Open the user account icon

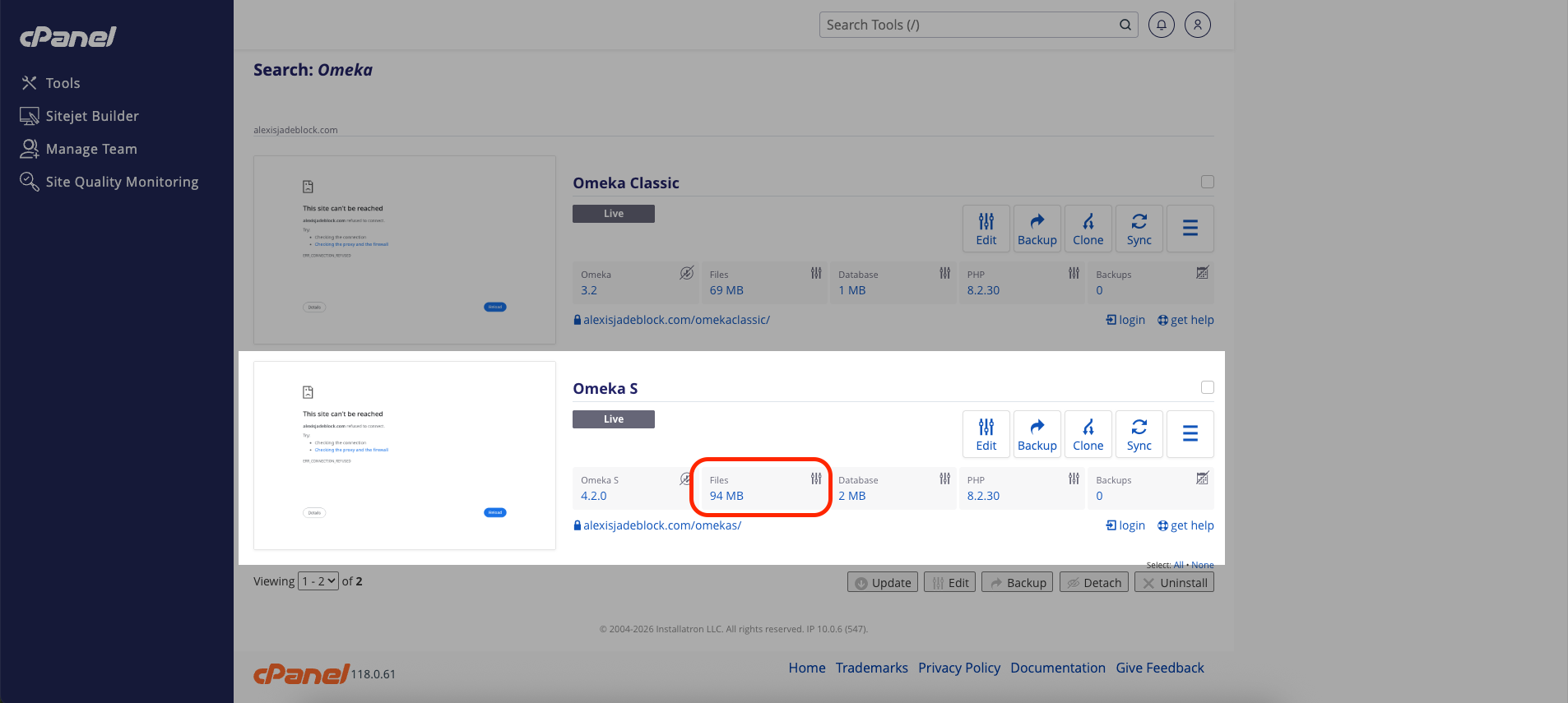pyautogui.click(x=1198, y=25)
